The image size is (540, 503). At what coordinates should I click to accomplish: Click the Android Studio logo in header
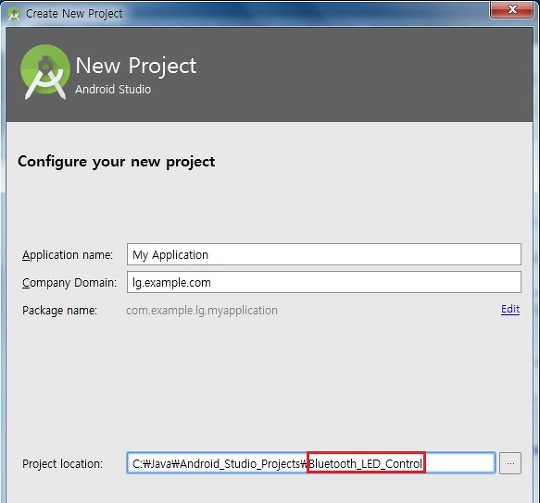click(x=45, y=72)
